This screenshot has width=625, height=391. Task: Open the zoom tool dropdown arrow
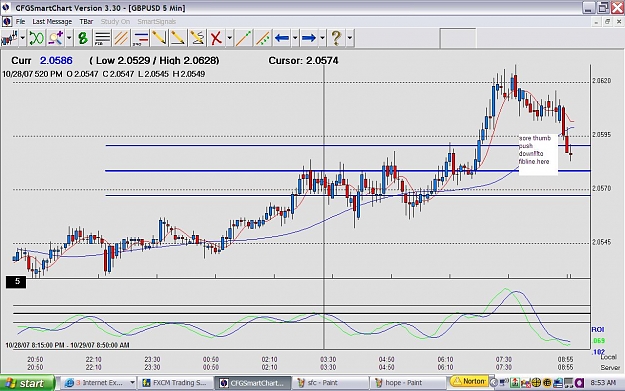69,38
